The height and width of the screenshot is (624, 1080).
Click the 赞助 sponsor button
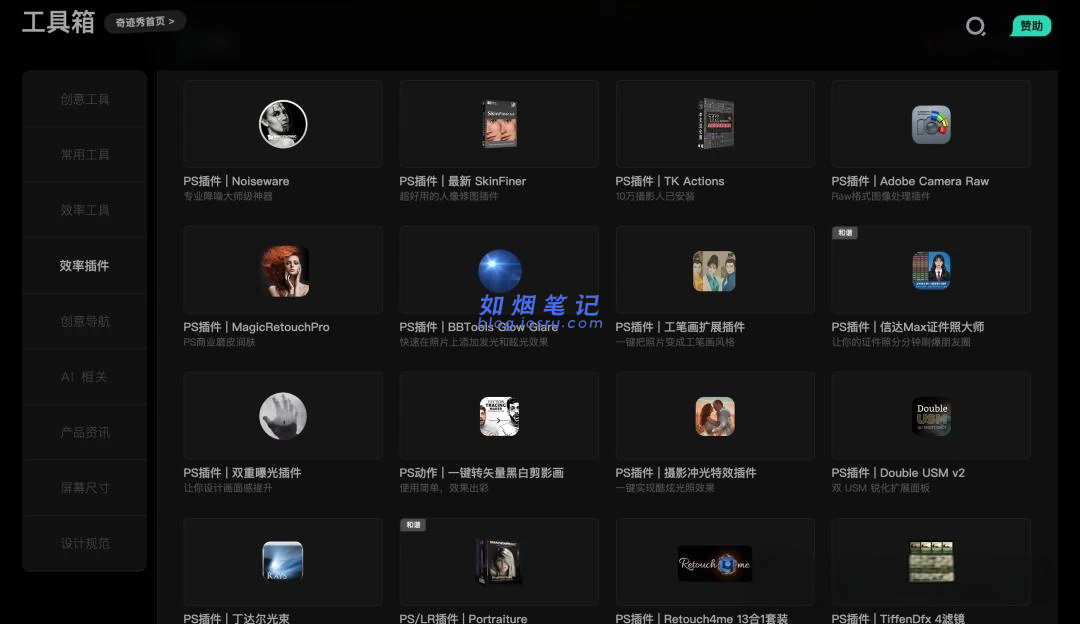[x=1031, y=25]
